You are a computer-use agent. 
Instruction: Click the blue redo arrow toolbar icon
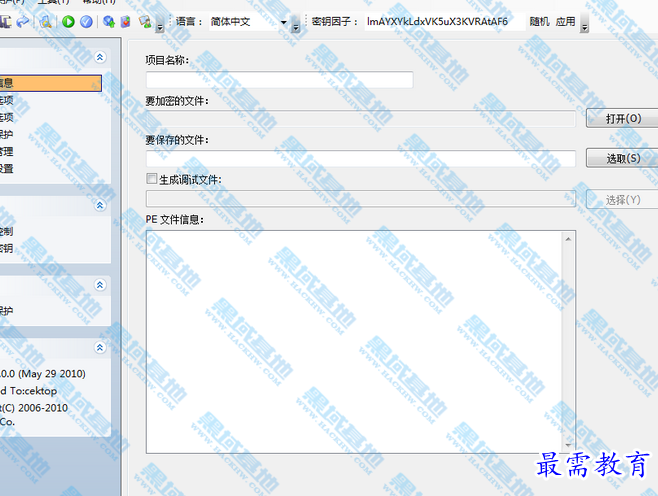click(x=23, y=21)
